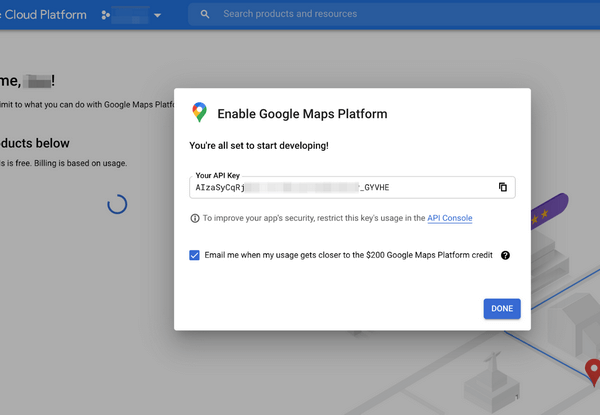The height and width of the screenshot is (415, 600).
Task: Click the Google Maps pin logo in the dialog
Action: pos(199,112)
